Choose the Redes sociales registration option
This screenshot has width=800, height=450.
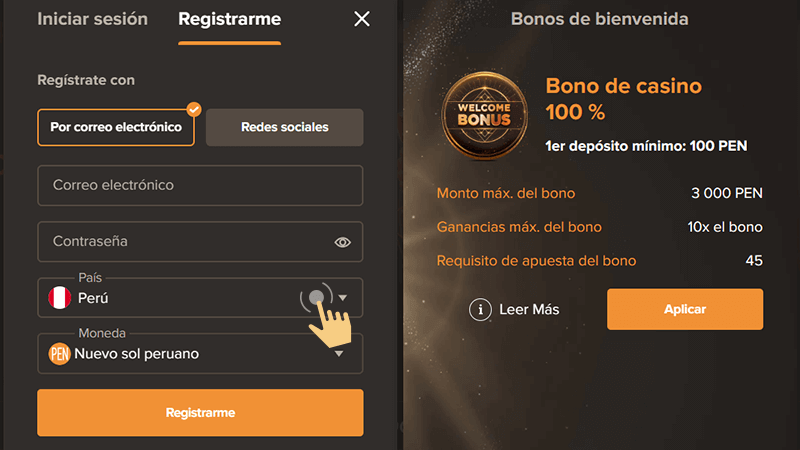[x=284, y=128]
